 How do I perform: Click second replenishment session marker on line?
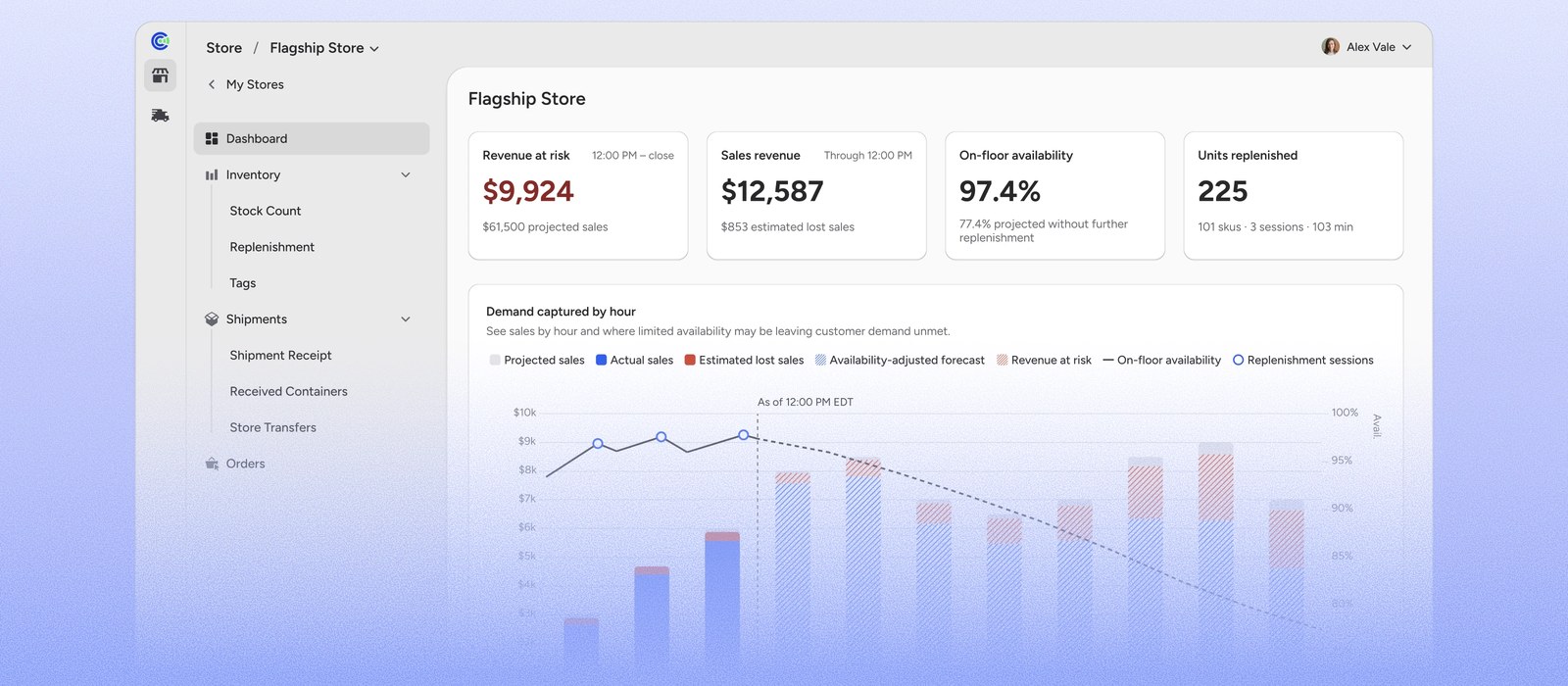click(661, 437)
